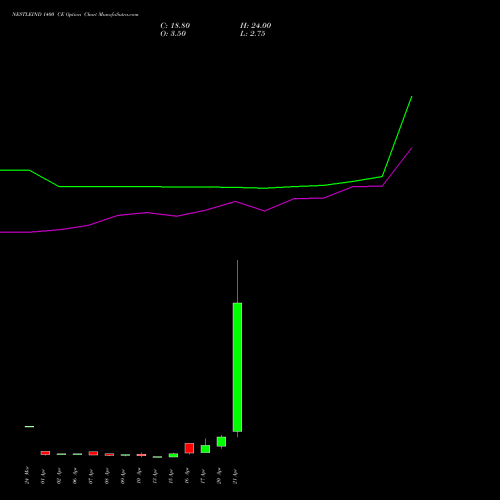Click the green indicator line at its final peak

coord(412,97)
